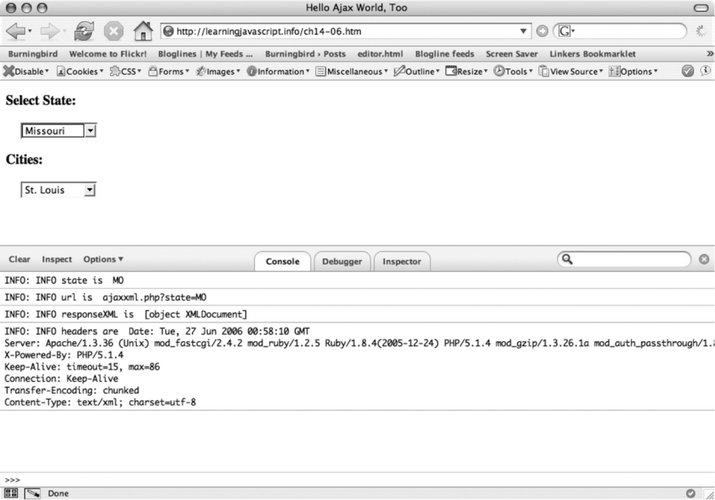Open the Select State dropdown showing Missouri
This screenshot has width=715, height=500.
pyautogui.click(x=59, y=130)
